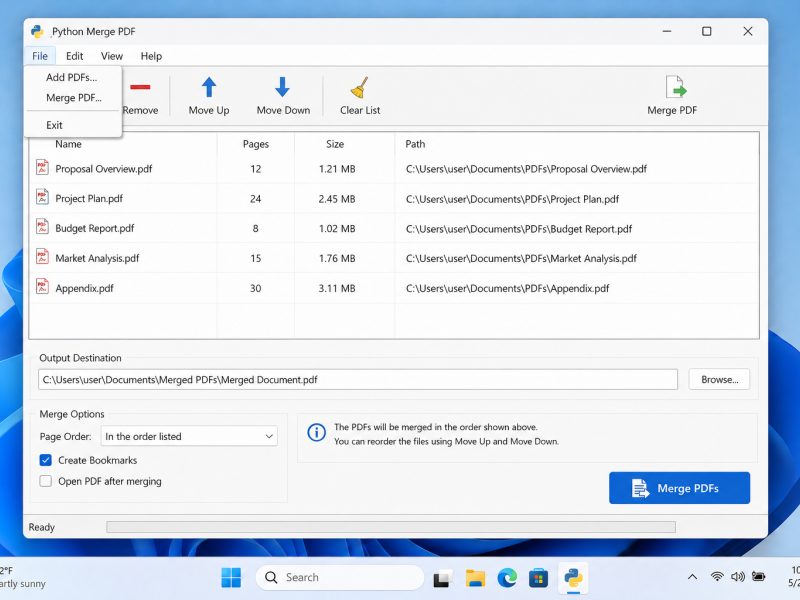Viewport: 800px width, 600px height.
Task: Select Exit in the File menu
Action: point(54,125)
